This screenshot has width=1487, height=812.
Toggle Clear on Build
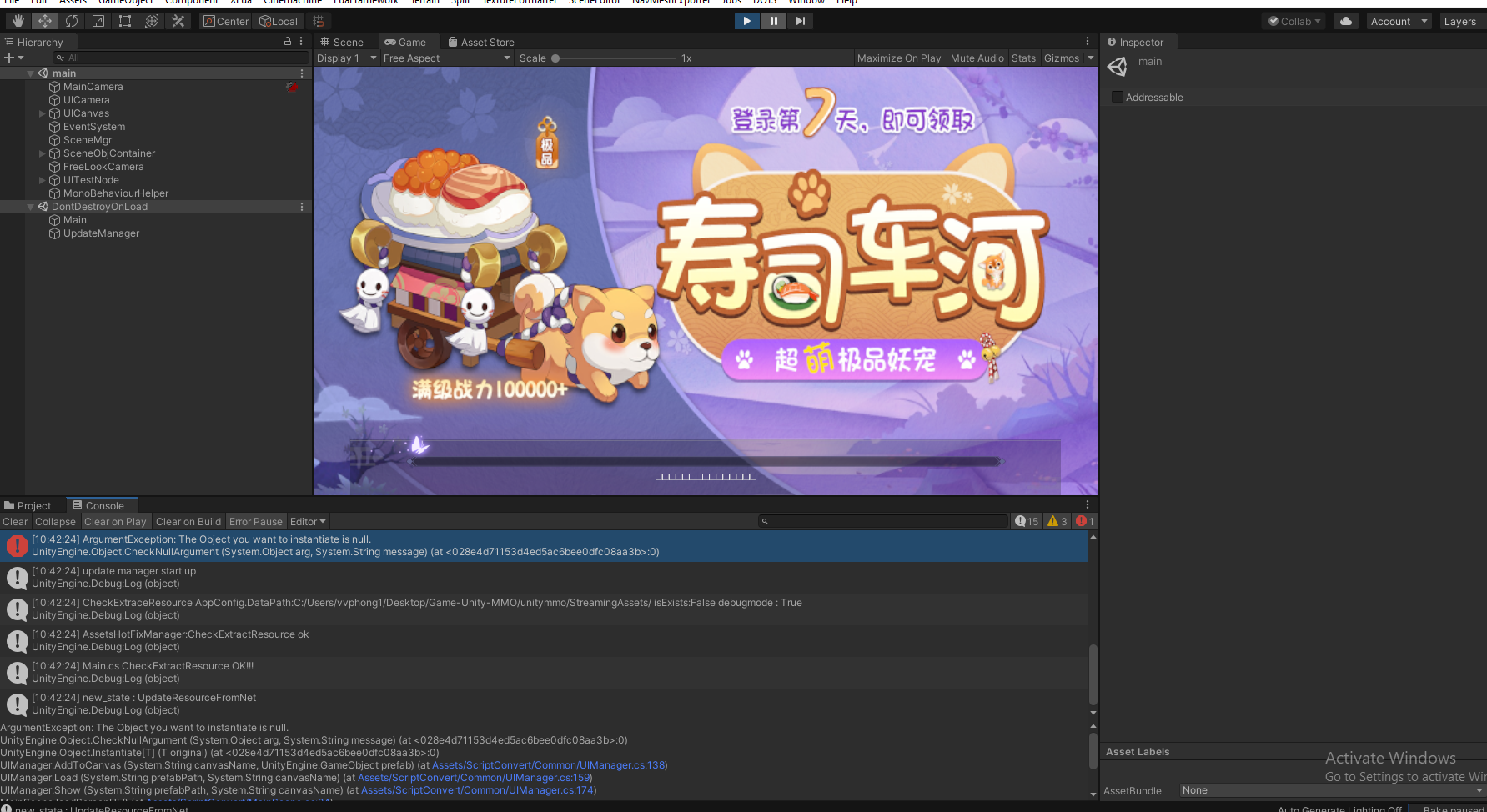click(188, 521)
